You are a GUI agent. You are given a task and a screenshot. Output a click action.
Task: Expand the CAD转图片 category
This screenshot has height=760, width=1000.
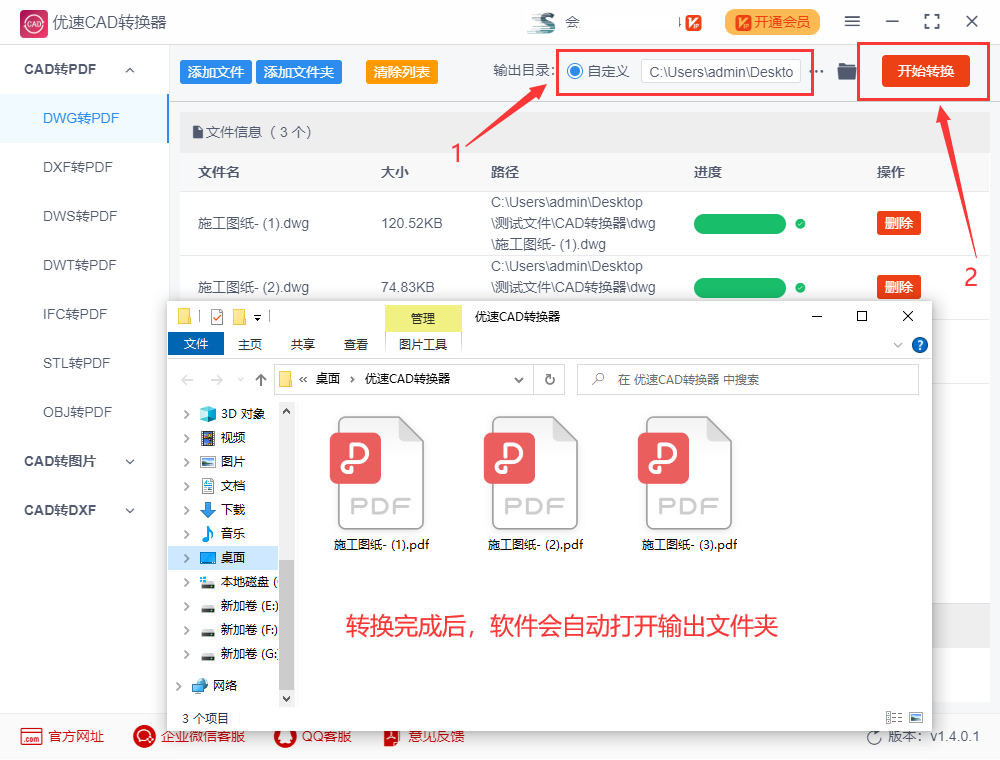pos(130,461)
